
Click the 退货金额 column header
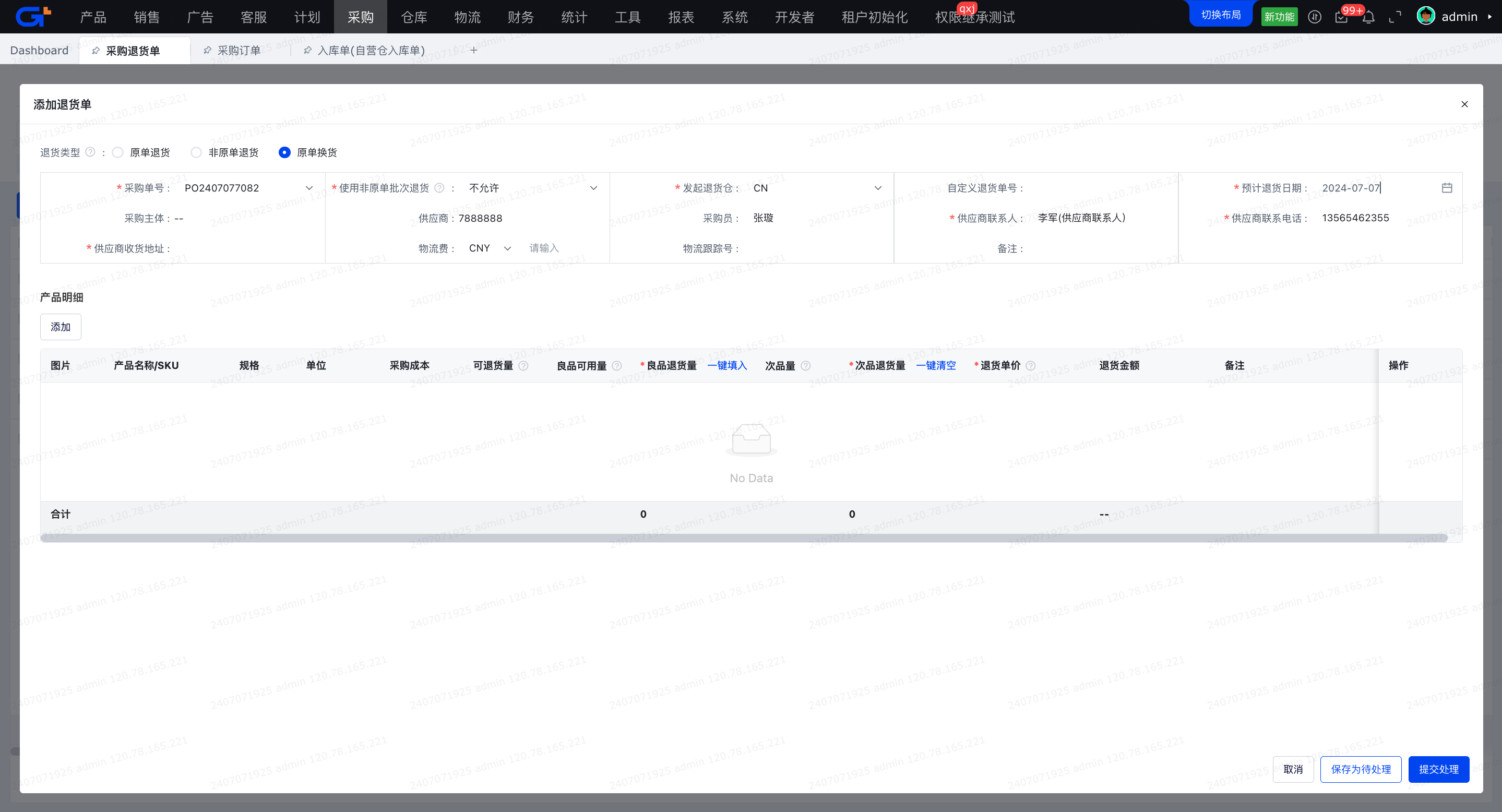tap(1119, 365)
